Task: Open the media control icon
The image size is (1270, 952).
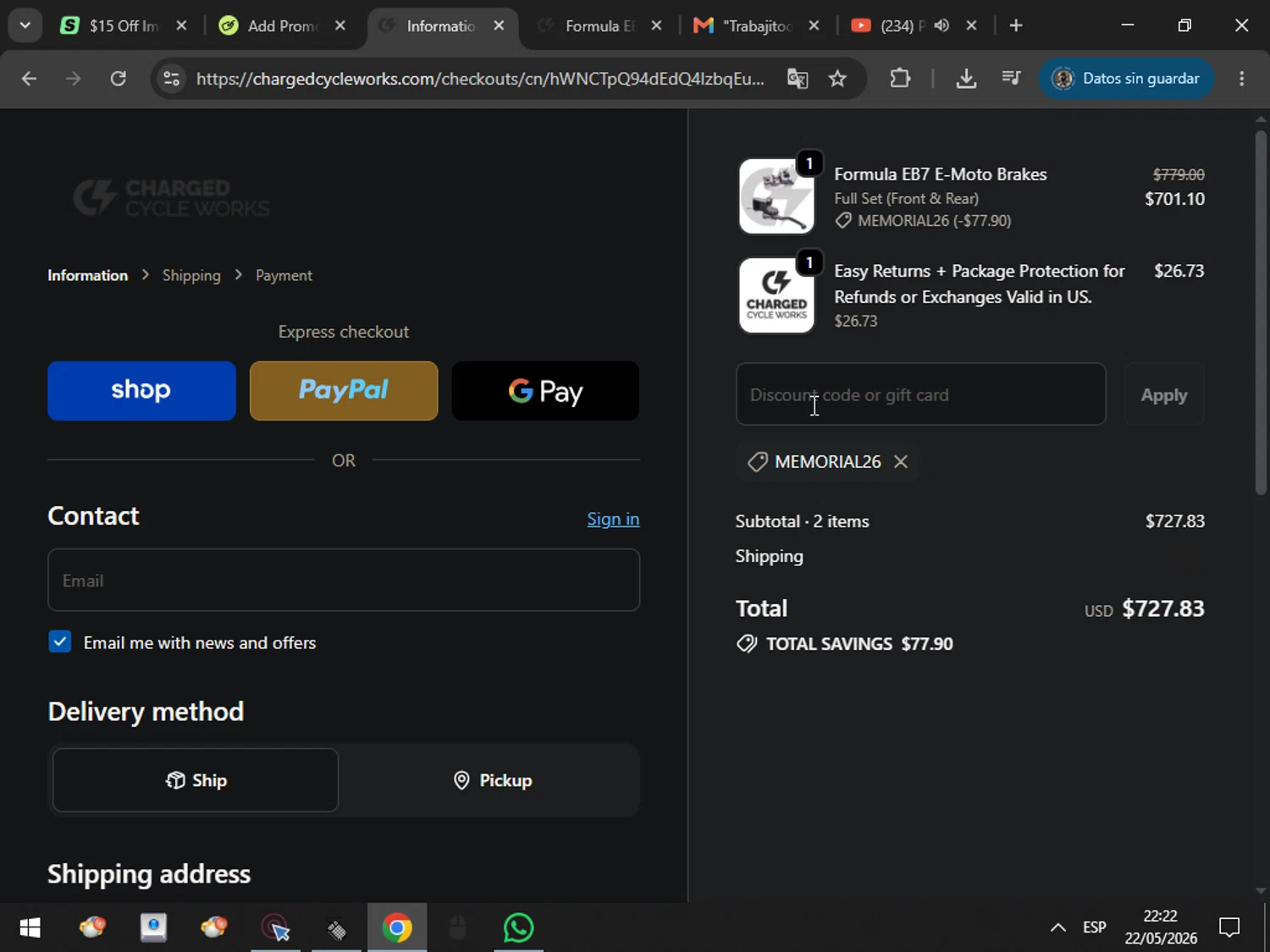Action: [x=1011, y=79]
